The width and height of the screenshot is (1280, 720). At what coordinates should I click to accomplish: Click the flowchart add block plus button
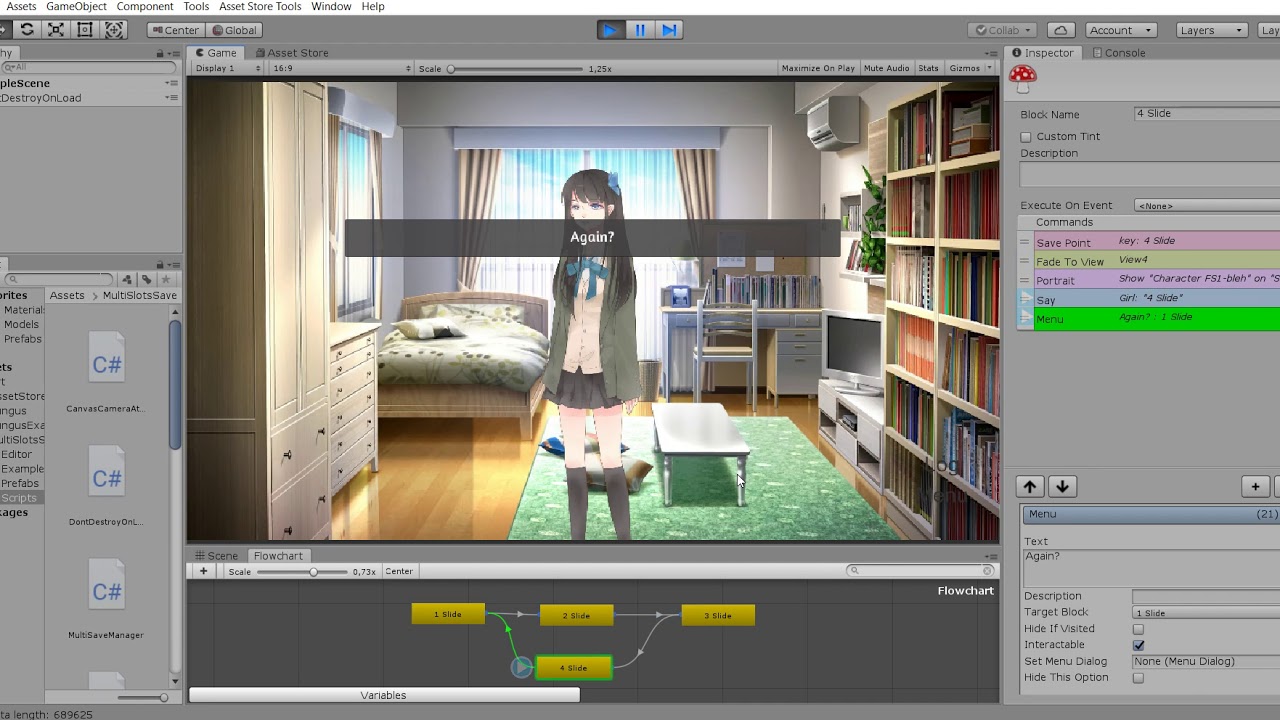[203, 571]
